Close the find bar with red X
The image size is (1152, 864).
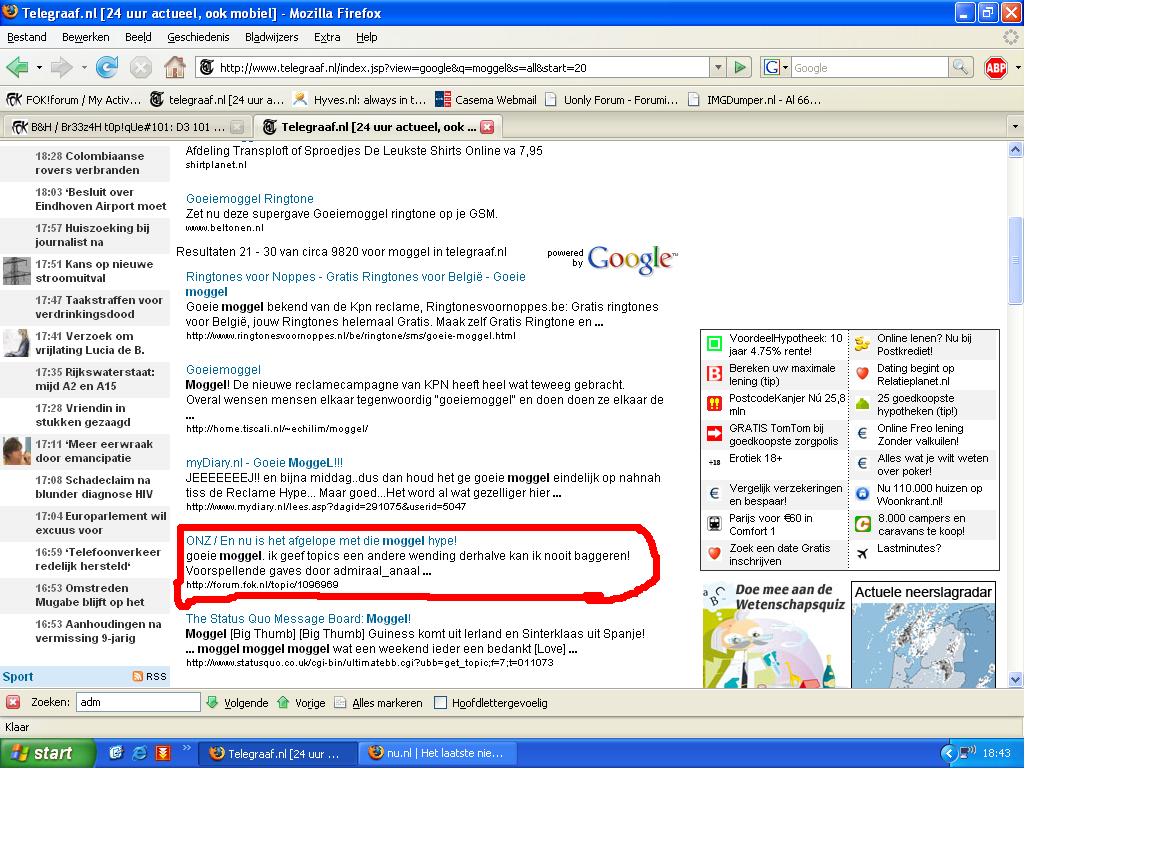click(x=13, y=702)
